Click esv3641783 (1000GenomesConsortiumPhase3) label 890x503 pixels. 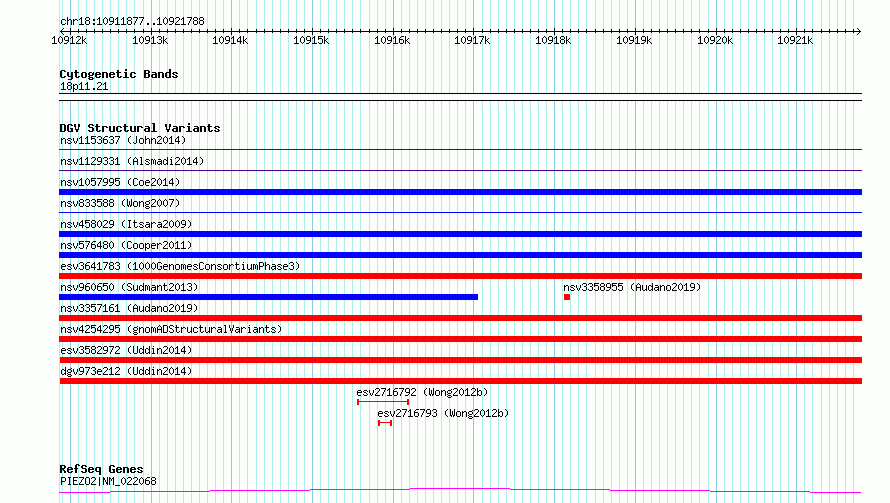[x=180, y=266]
